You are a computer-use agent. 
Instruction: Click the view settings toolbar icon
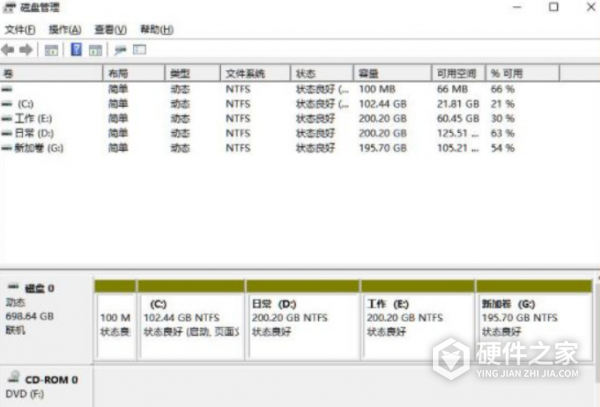pyautogui.click(x=139, y=49)
